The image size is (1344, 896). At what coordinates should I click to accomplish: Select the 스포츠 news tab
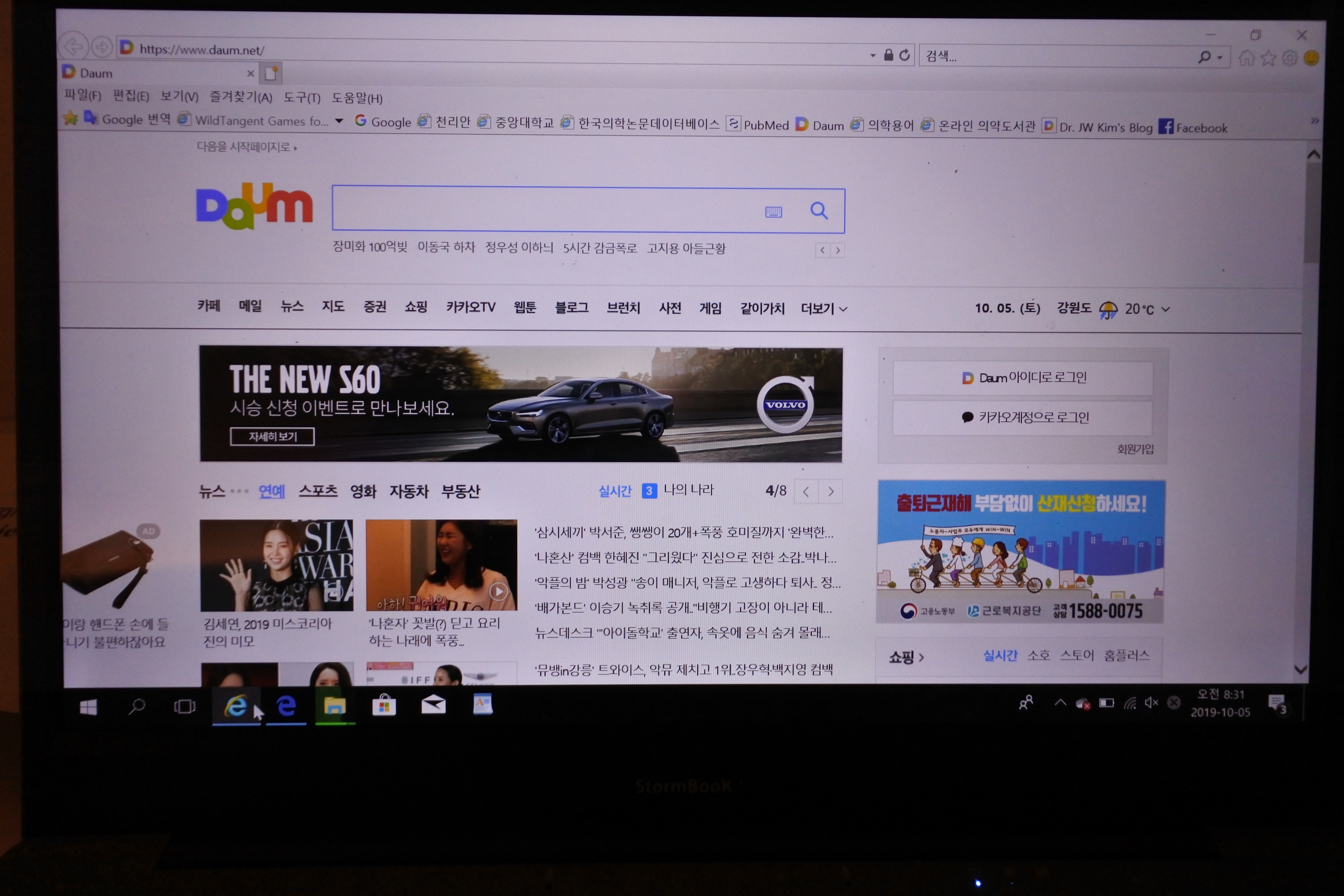318,491
